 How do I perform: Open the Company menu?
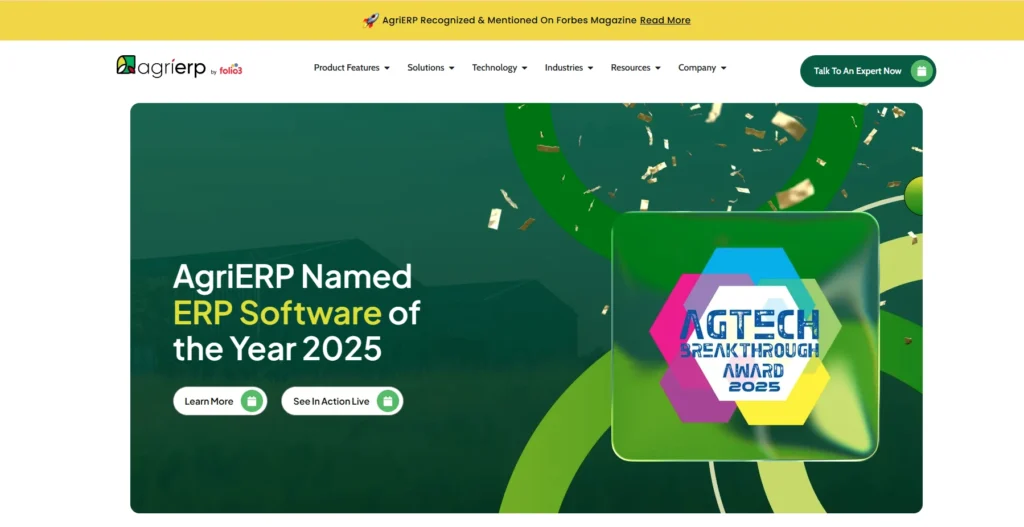702,68
